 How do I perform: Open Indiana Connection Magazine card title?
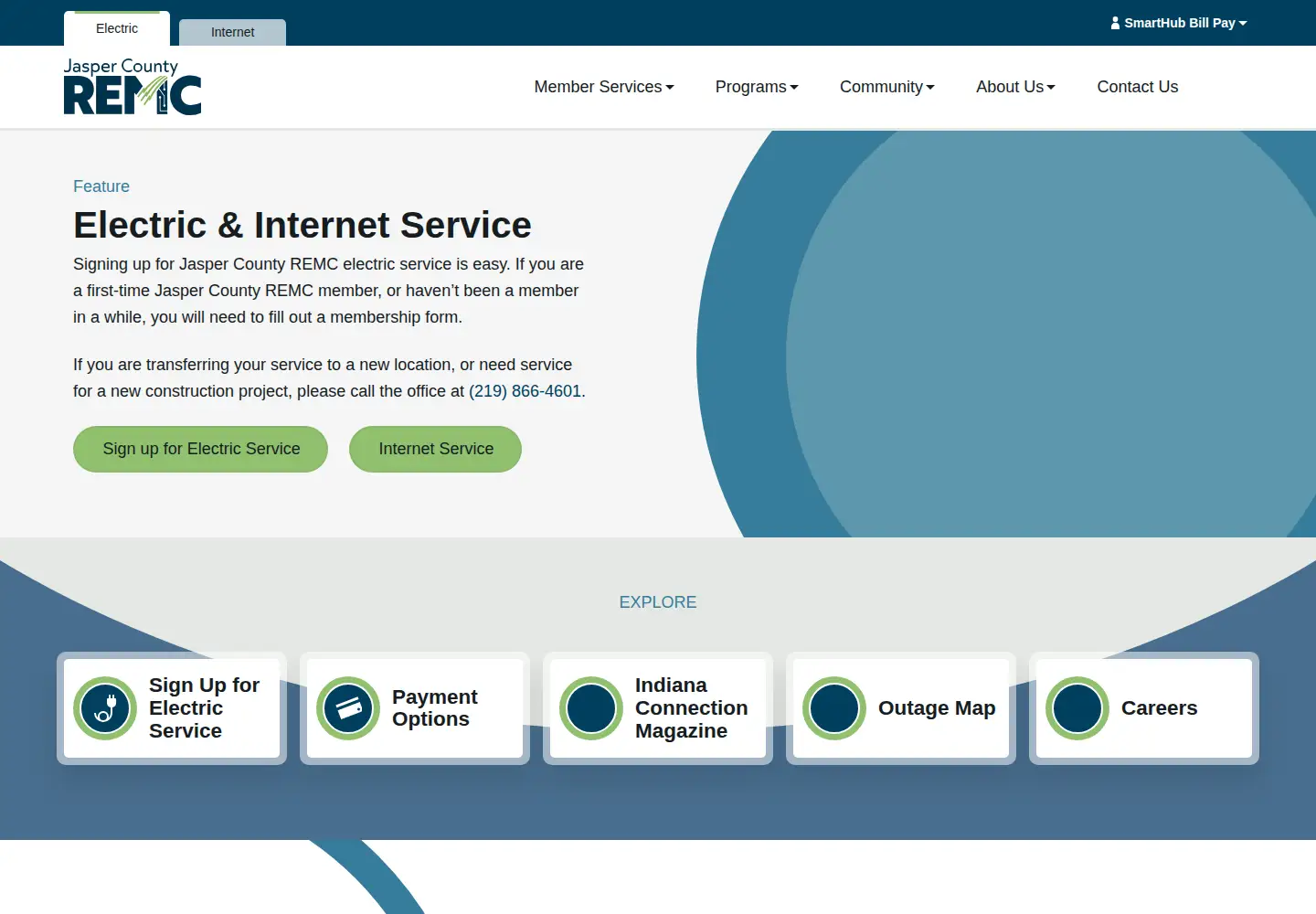click(692, 708)
